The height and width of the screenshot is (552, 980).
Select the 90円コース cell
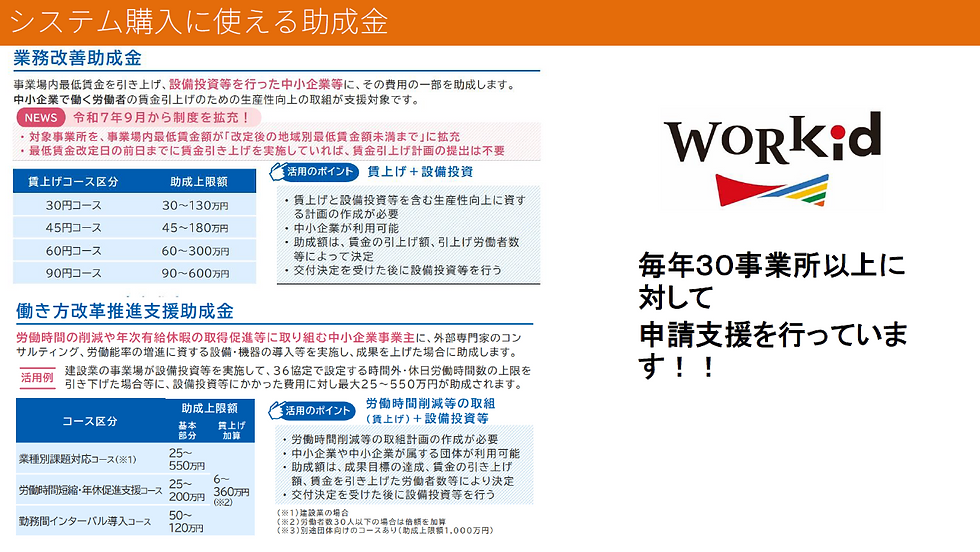73,273
